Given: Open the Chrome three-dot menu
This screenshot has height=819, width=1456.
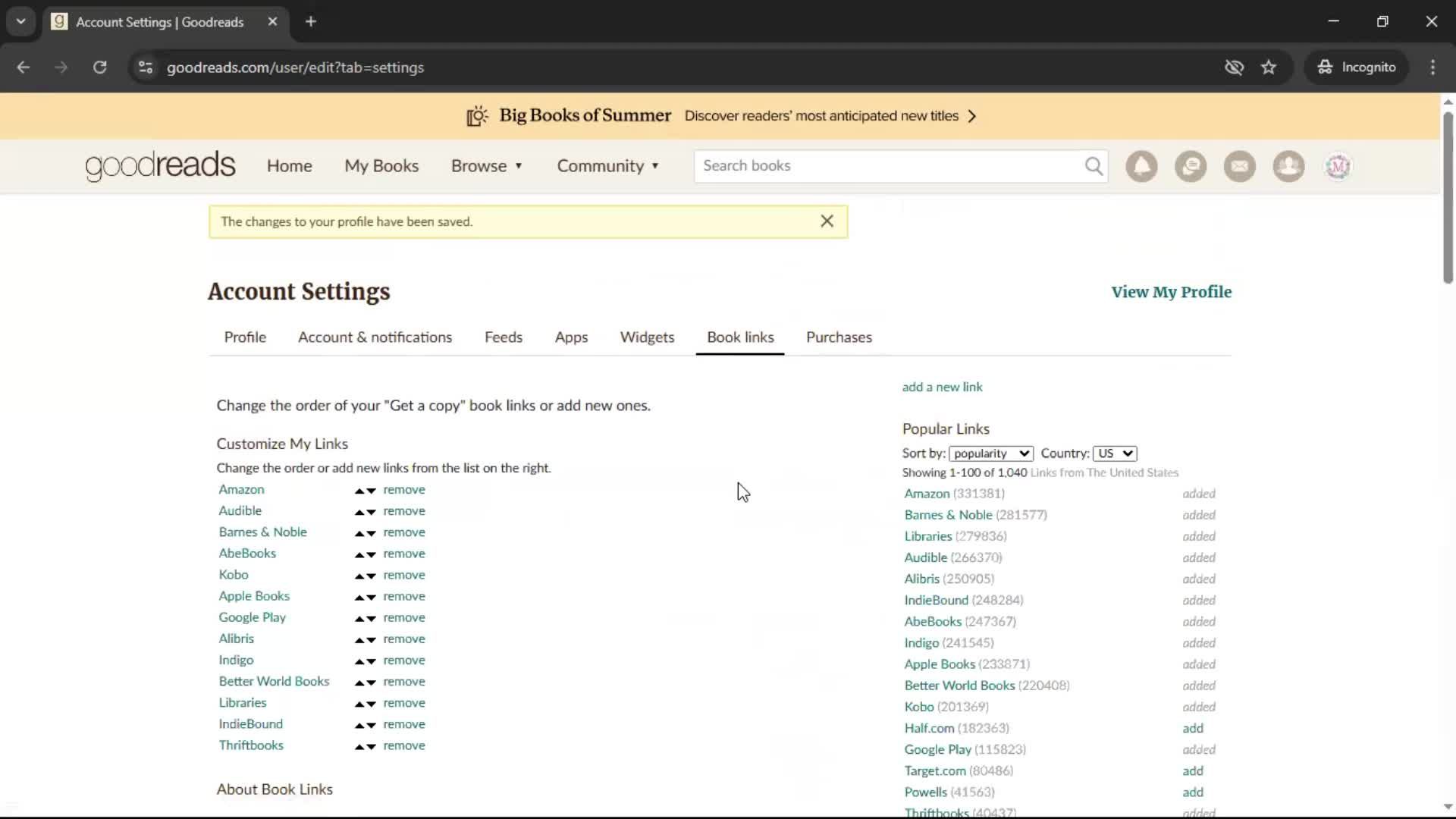Looking at the screenshot, I should tap(1432, 67).
